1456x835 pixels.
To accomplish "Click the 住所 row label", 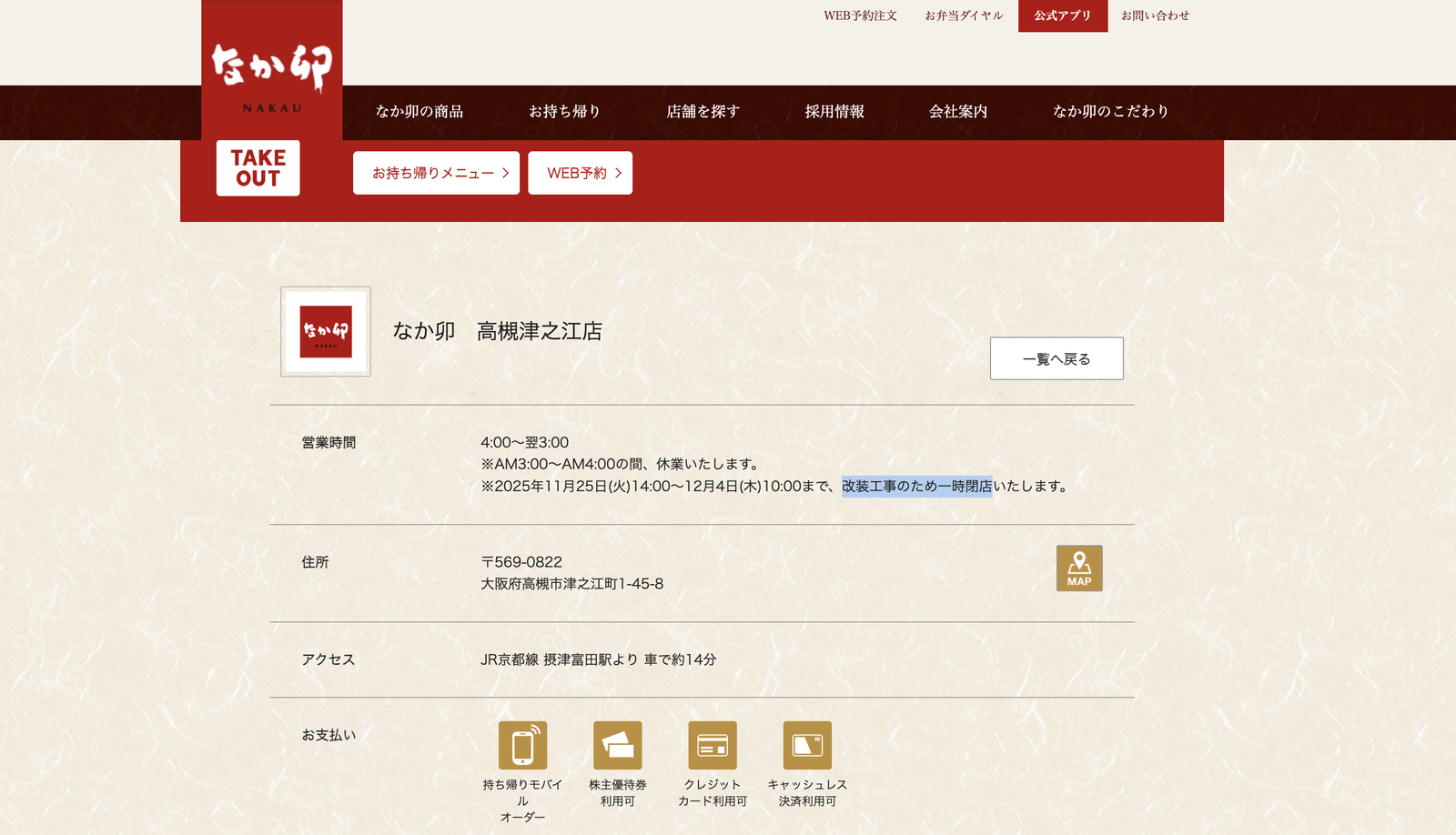I will tap(315, 563).
